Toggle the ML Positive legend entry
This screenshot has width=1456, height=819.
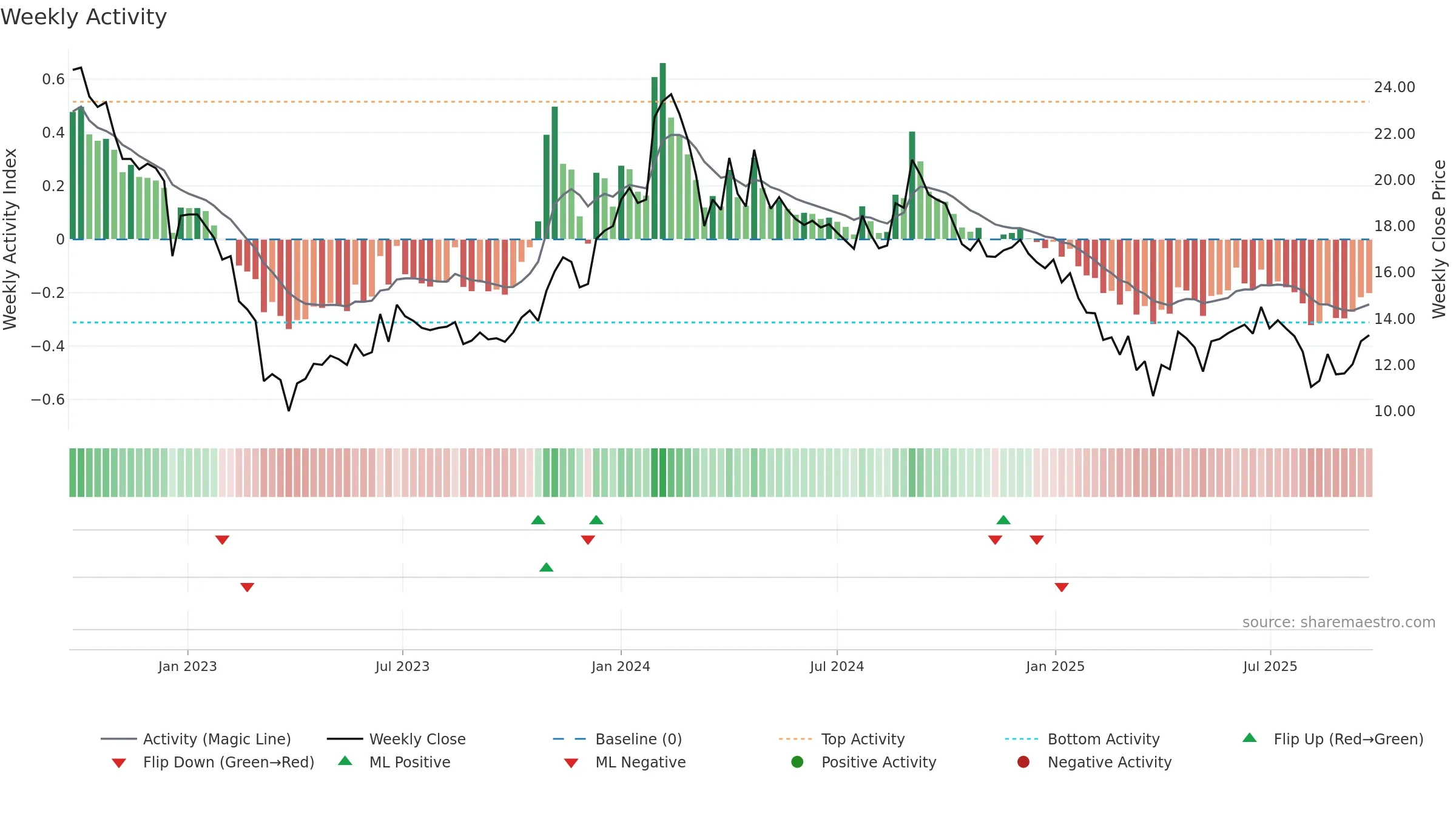coord(394,762)
